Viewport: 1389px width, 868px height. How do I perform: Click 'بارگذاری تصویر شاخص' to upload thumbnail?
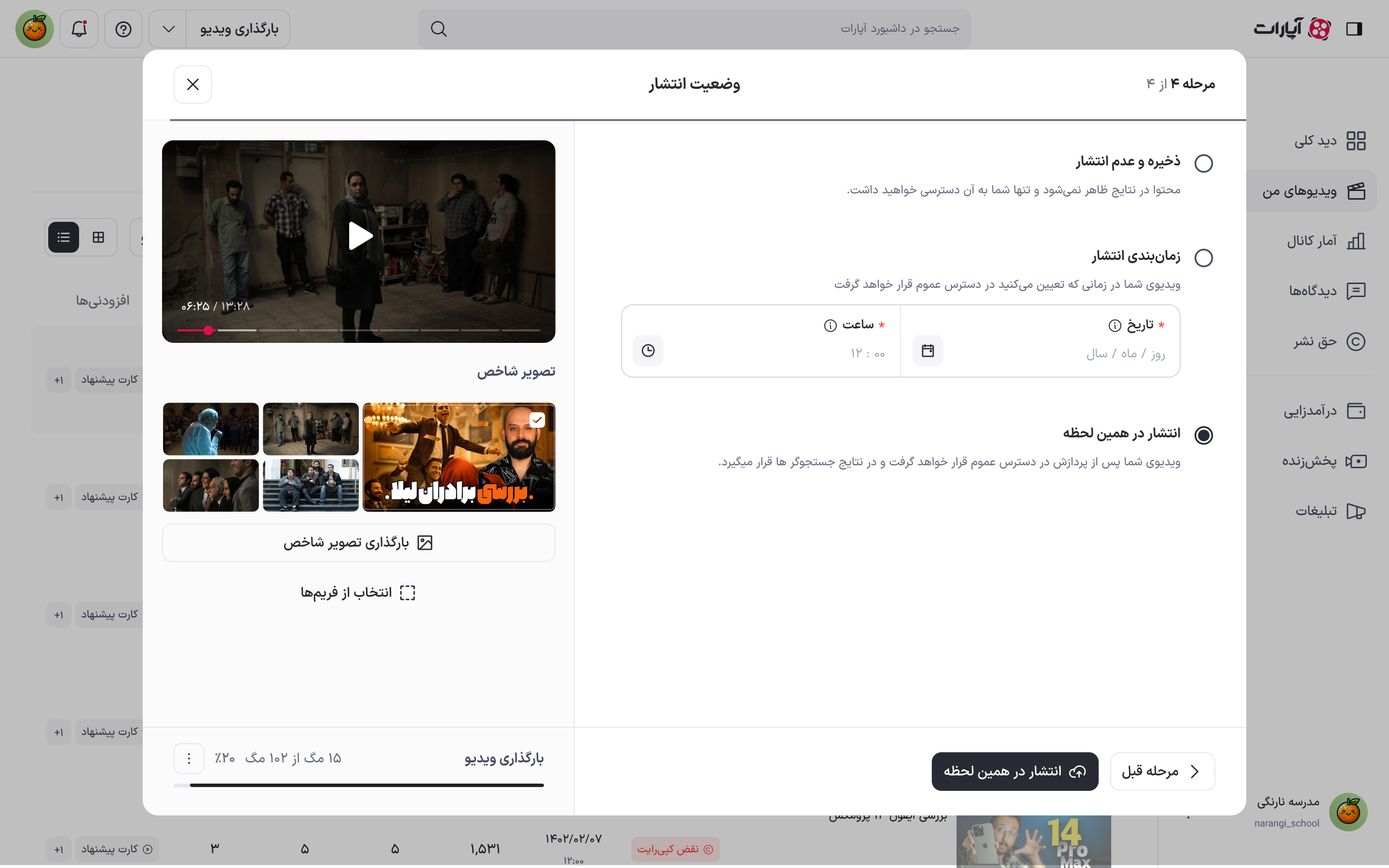pos(358,542)
